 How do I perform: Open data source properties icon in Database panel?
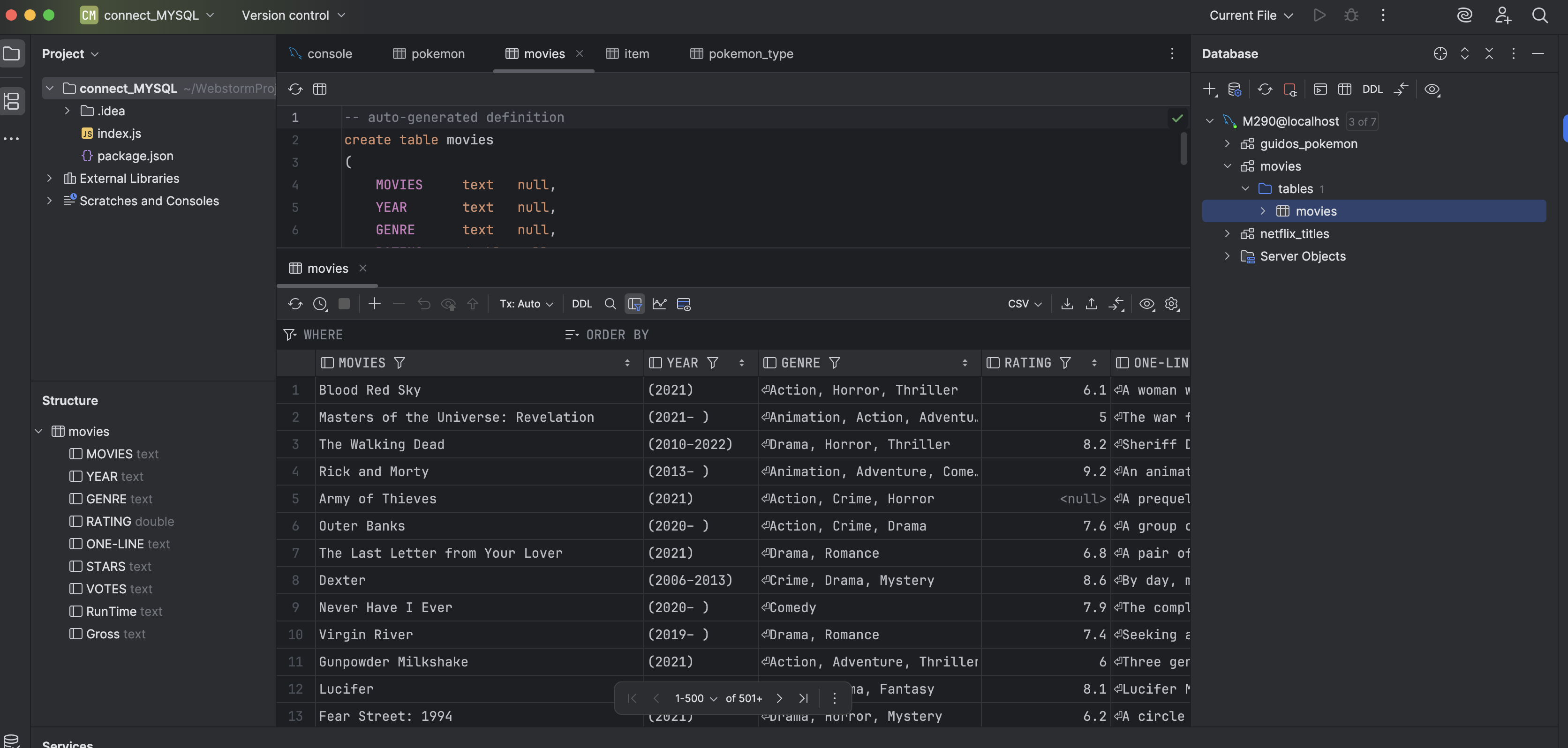click(x=1235, y=89)
